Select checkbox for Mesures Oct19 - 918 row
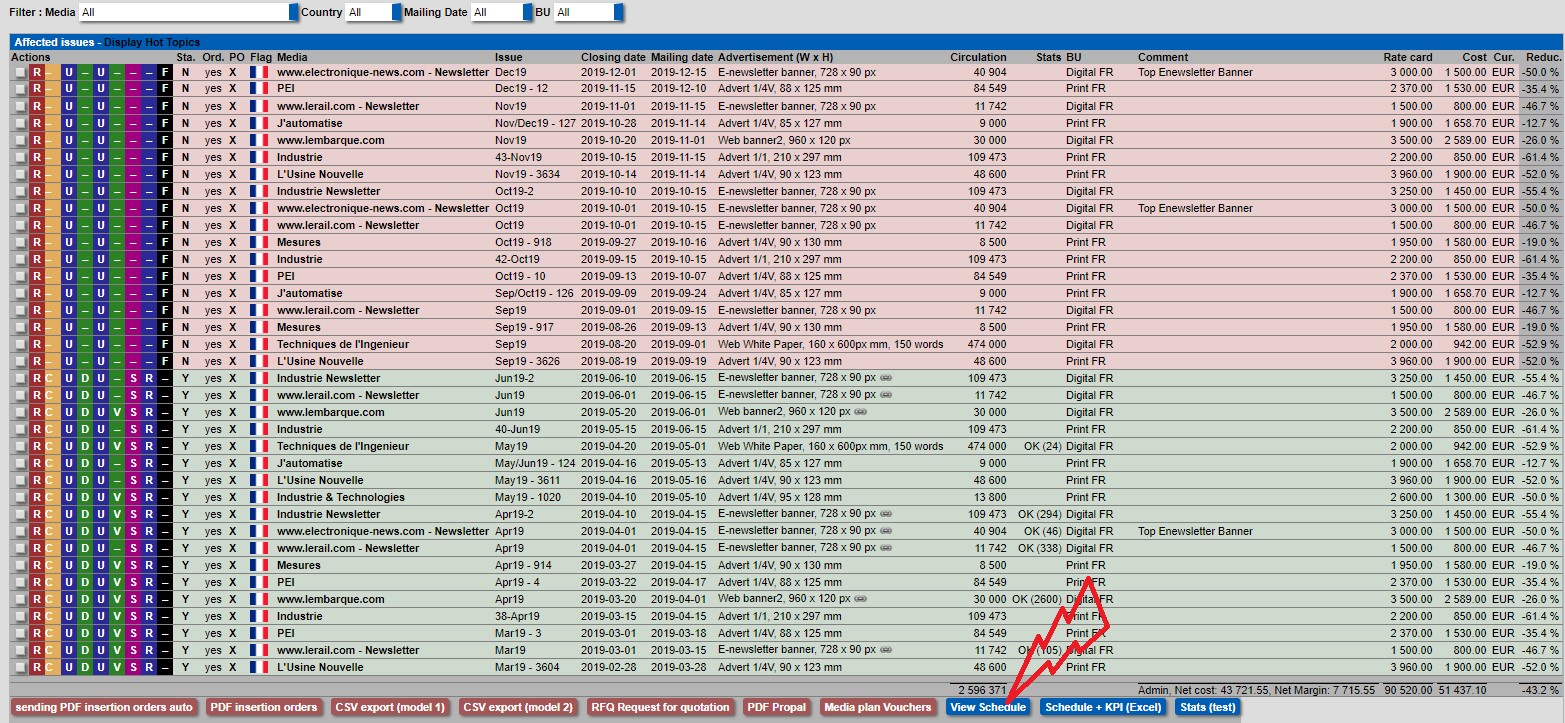This screenshot has width=1565, height=723. tap(21, 243)
